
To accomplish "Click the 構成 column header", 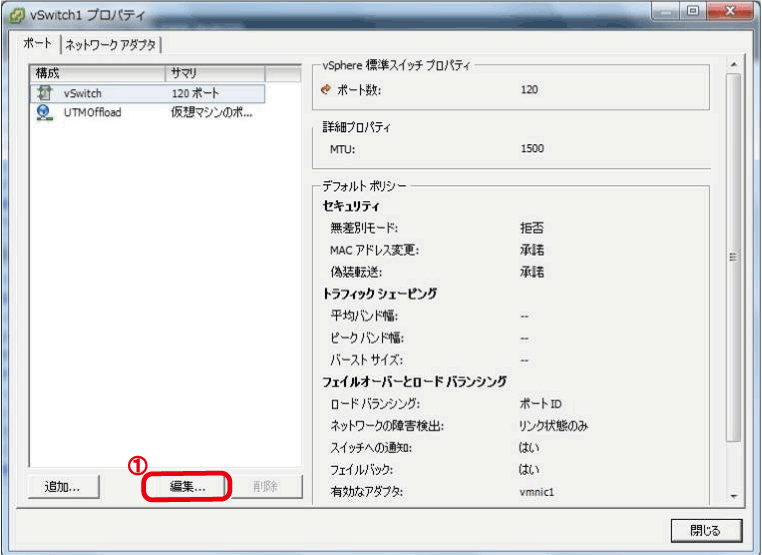I will pyautogui.click(x=96, y=73).
